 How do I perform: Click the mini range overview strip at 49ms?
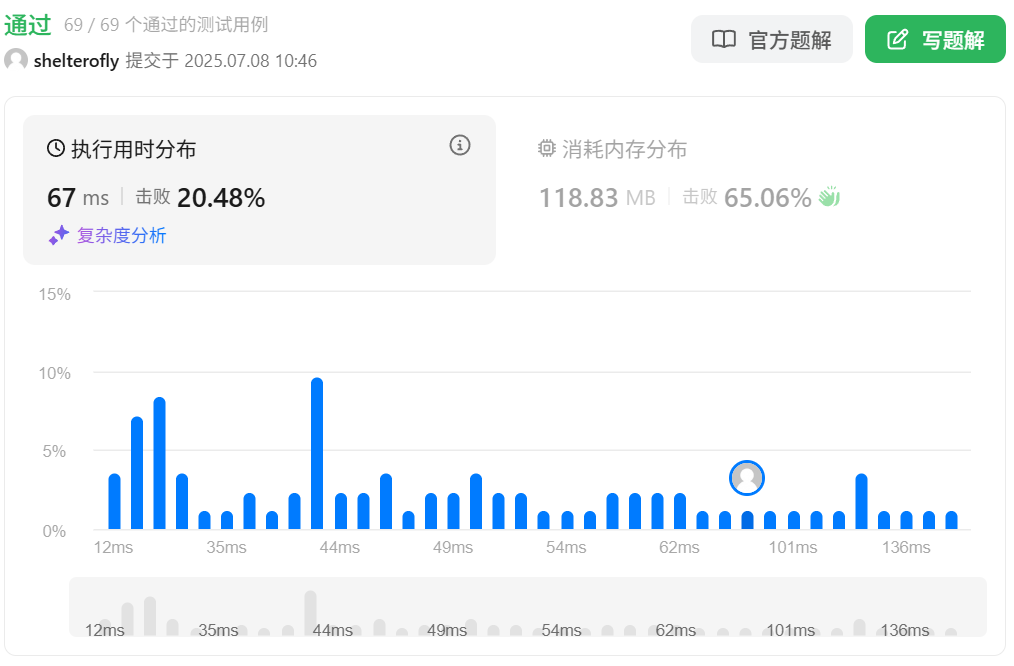447,630
